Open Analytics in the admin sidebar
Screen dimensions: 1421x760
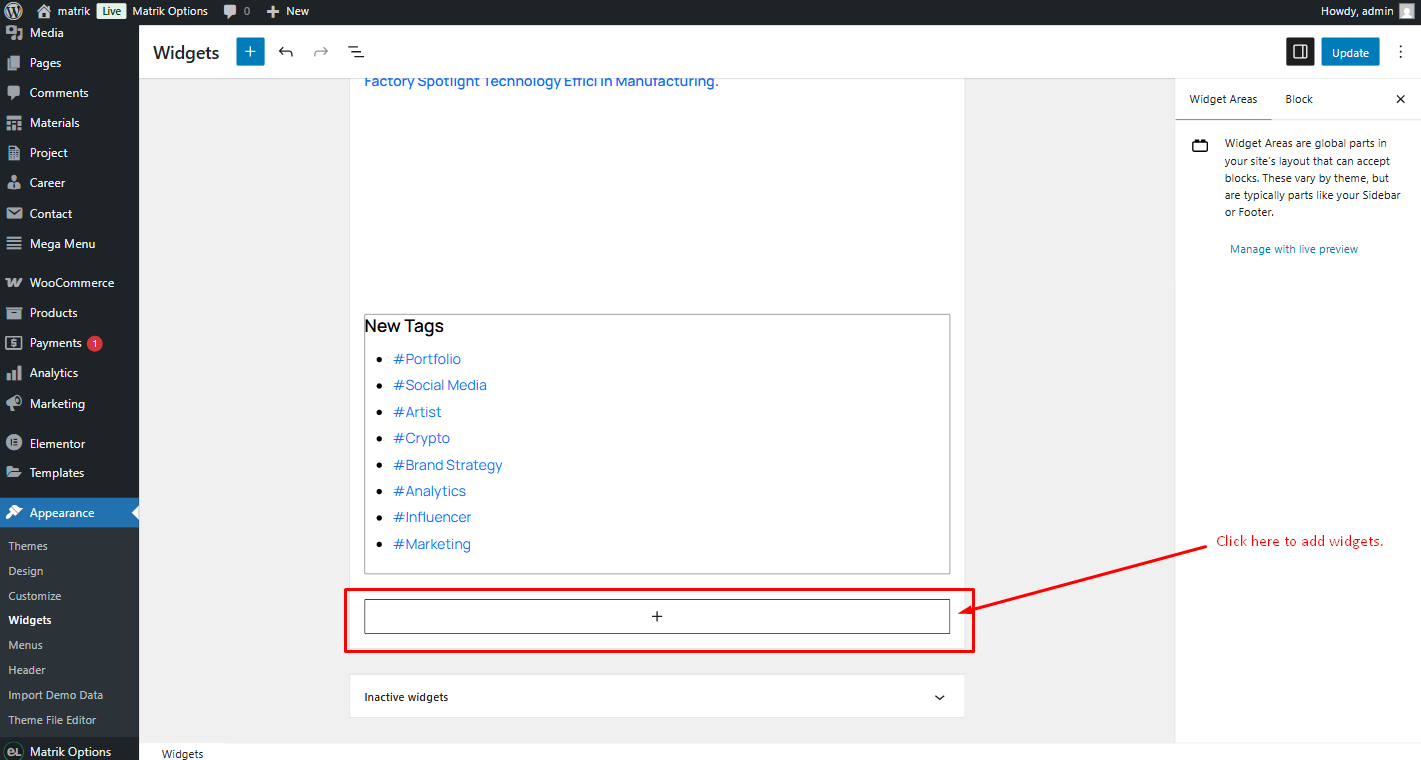pos(69,373)
